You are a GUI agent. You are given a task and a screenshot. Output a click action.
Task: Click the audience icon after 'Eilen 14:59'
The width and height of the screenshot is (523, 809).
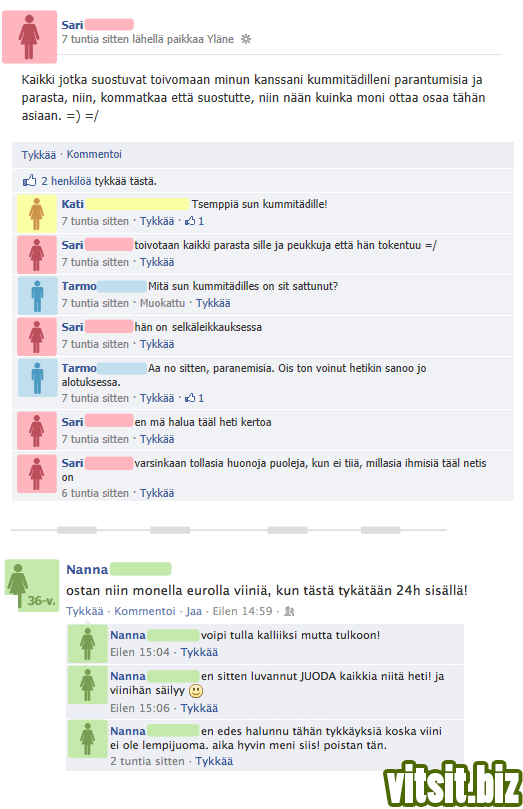click(289, 611)
